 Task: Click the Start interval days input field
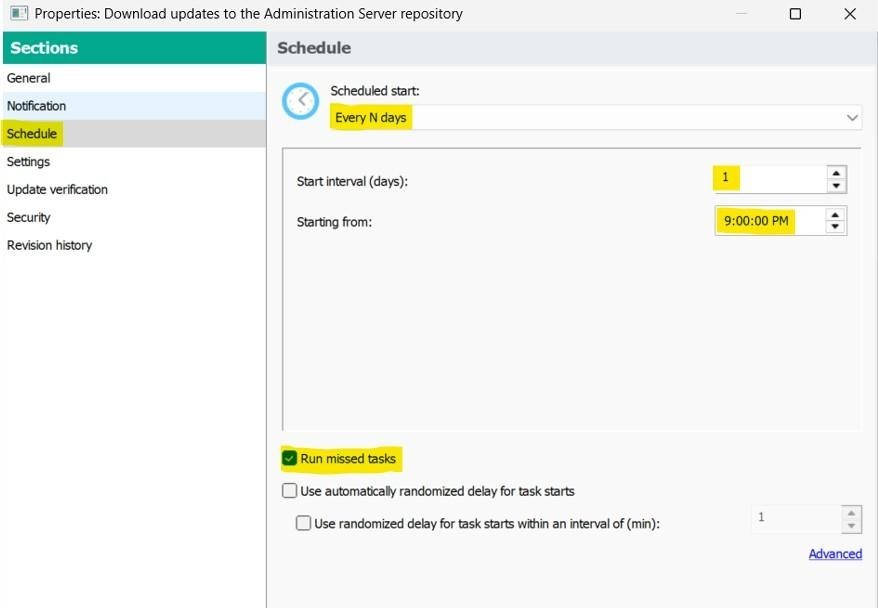[768, 180]
